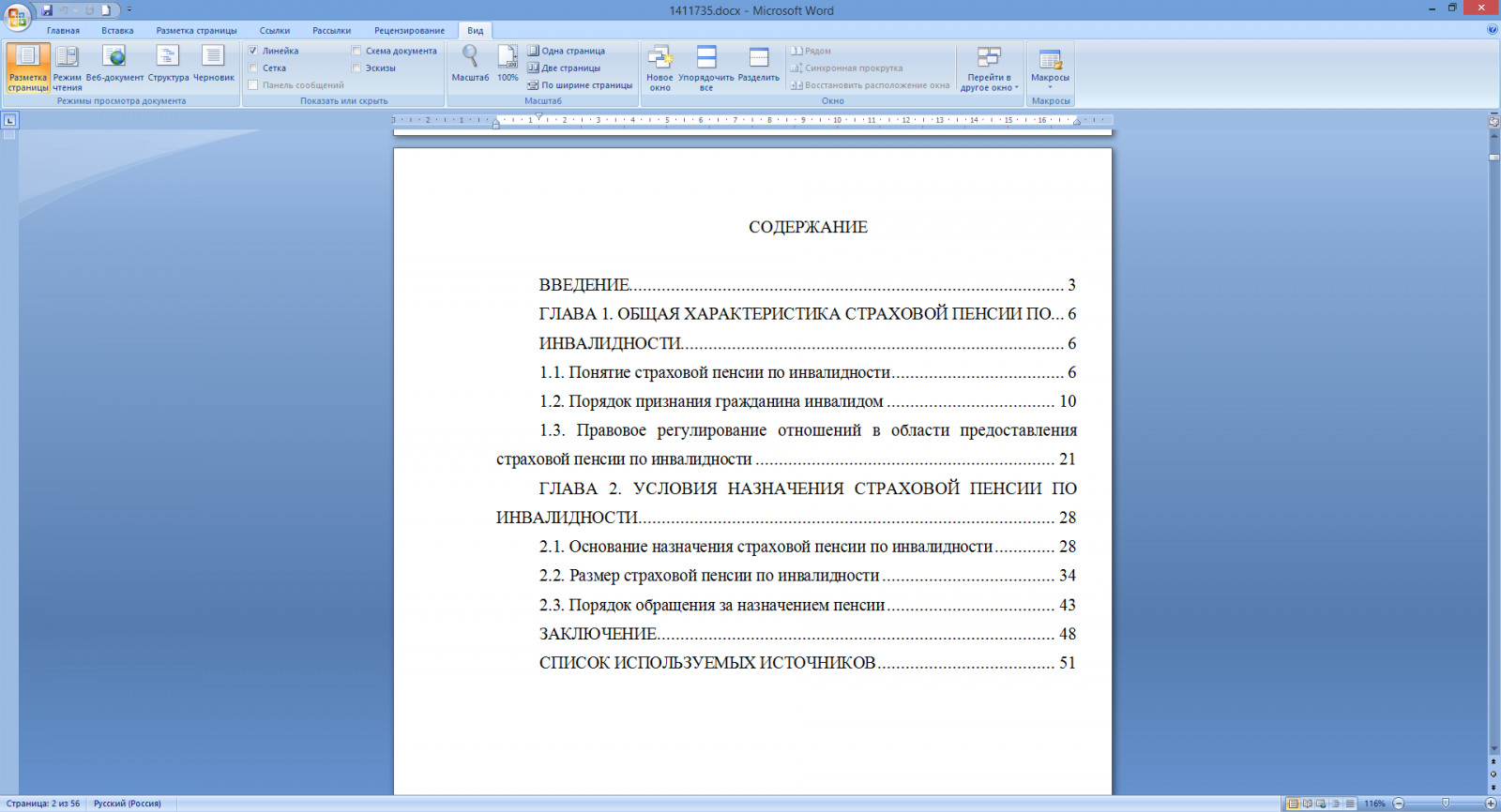
Task: Click the 2.1. Основание назначения страховой пенсии entry
Action: tap(808, 547)
